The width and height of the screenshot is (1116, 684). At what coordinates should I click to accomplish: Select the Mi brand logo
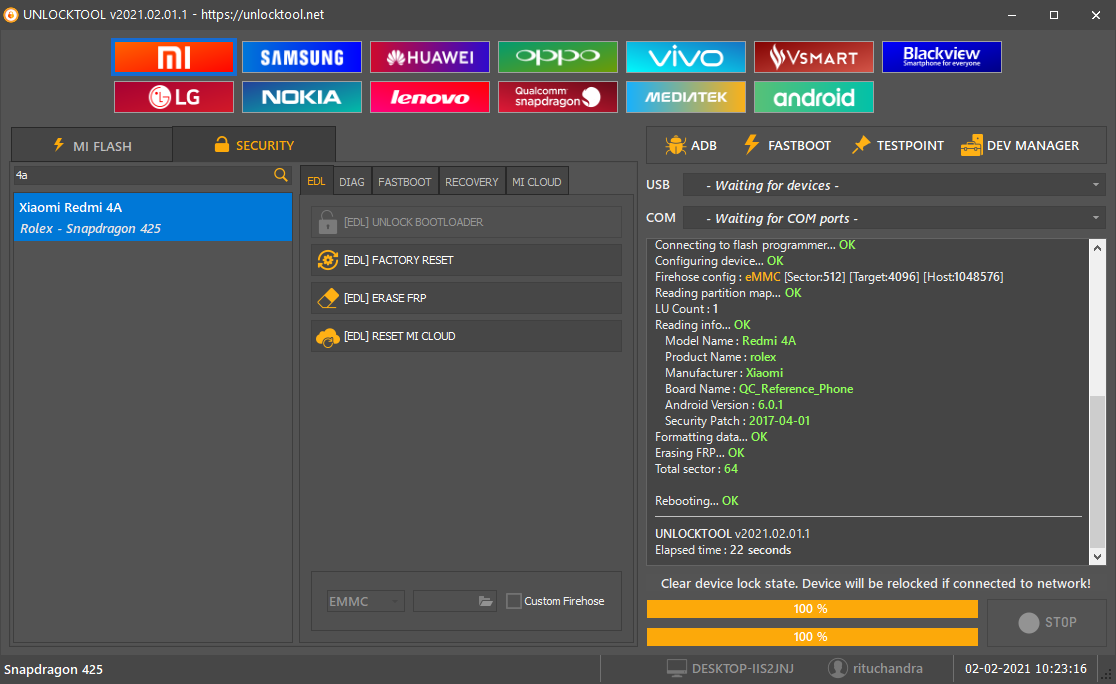click(x=174, y=57)
